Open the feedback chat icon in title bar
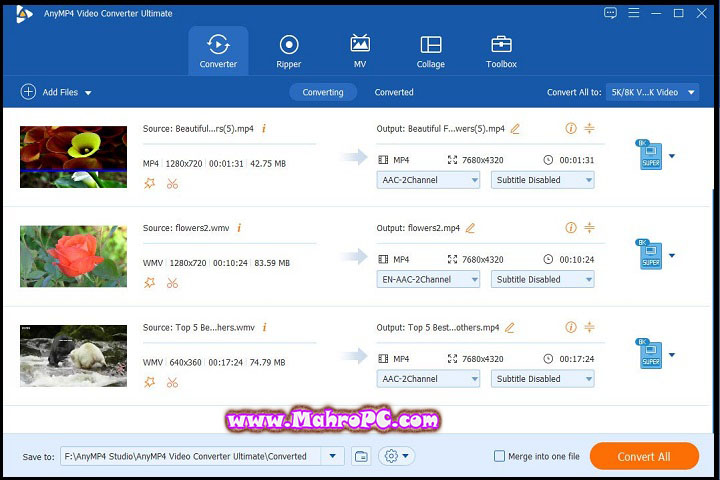This screenshot has width=720, height=480. [610, 13]
